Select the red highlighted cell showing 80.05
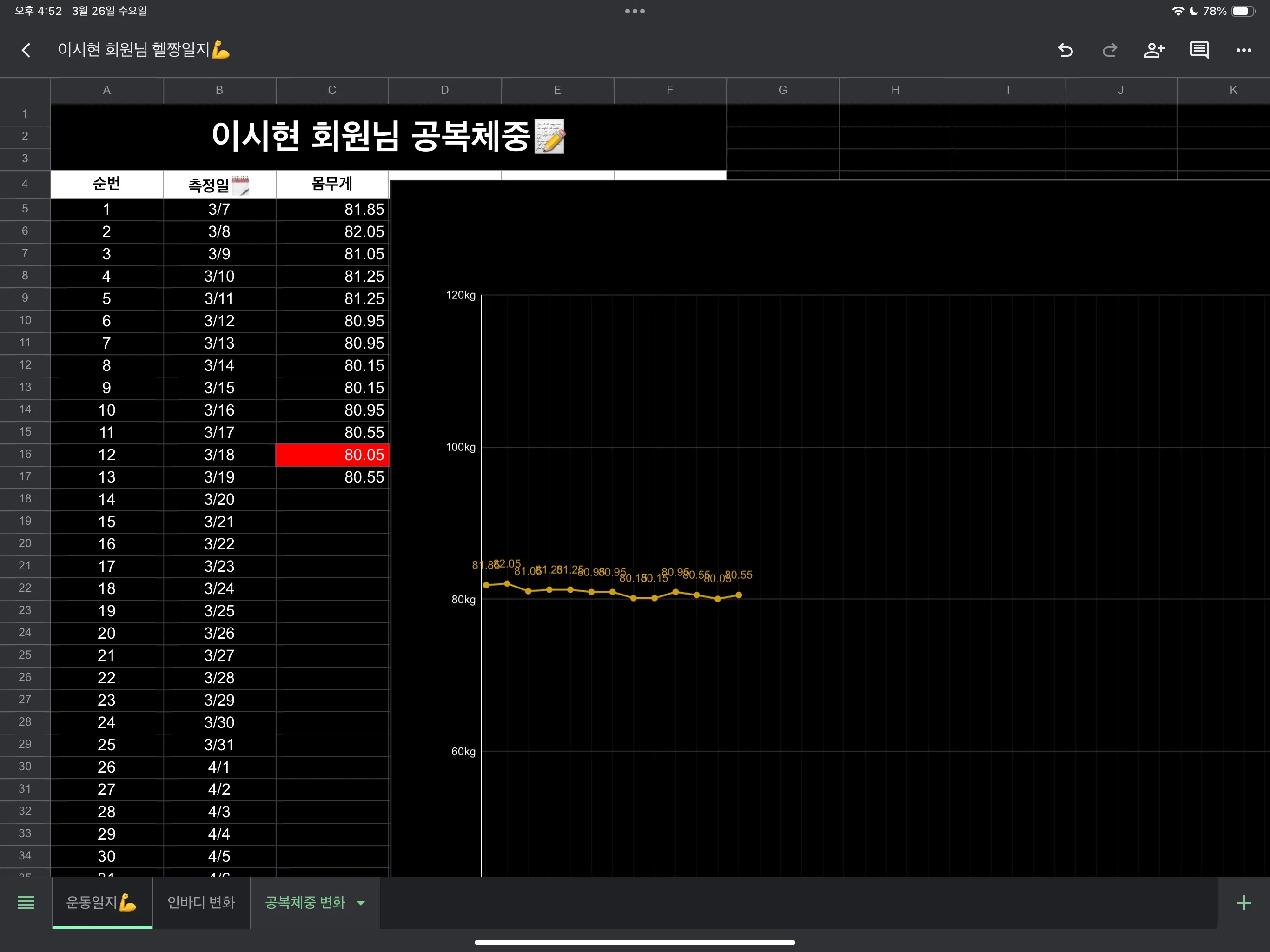The width and height of the screenshot is (1270, 952). [x=332, y=454]
